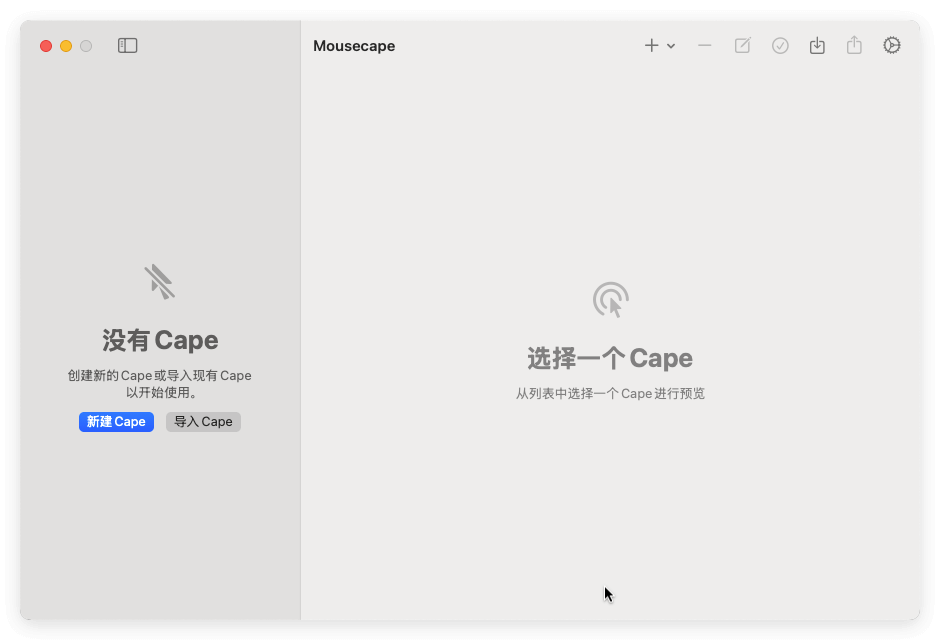This screenshot has height=640, width=940.
Task: Expand the chevron next to the plus icon
Action: 671,46
